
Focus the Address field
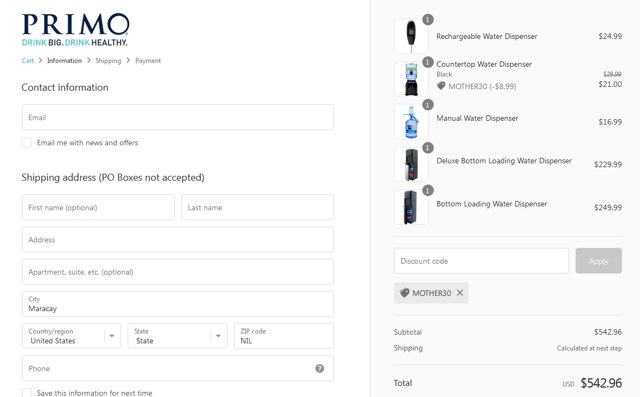pyautogui.click(x=178, y=240)
